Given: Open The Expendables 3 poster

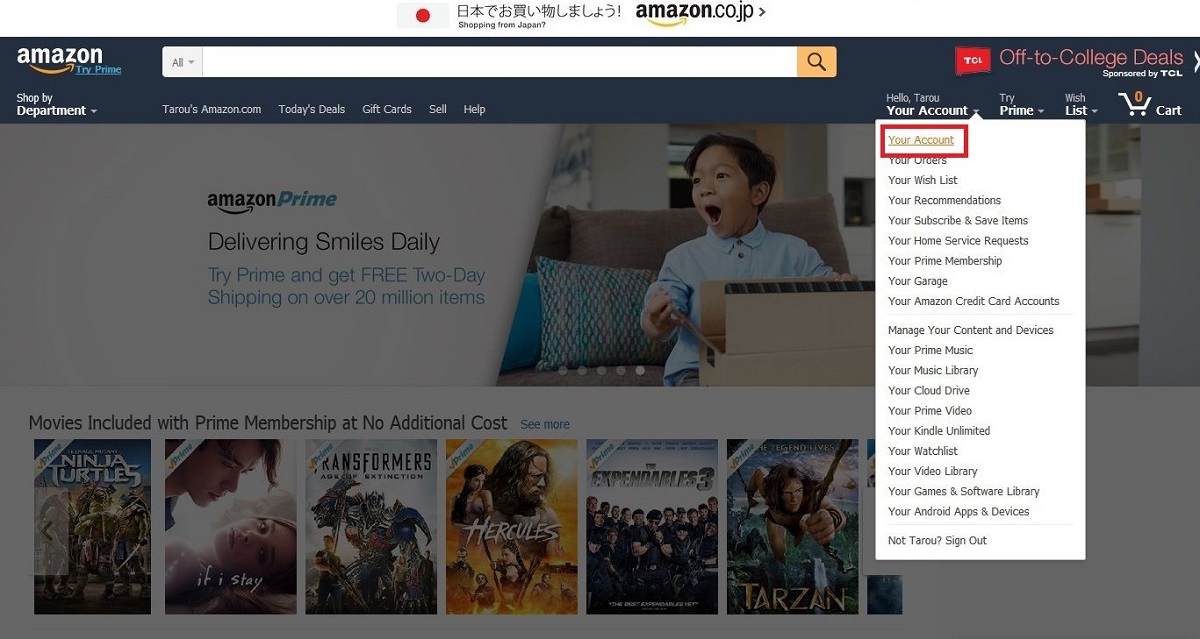Looking at the screenshot, I should 652,527.
